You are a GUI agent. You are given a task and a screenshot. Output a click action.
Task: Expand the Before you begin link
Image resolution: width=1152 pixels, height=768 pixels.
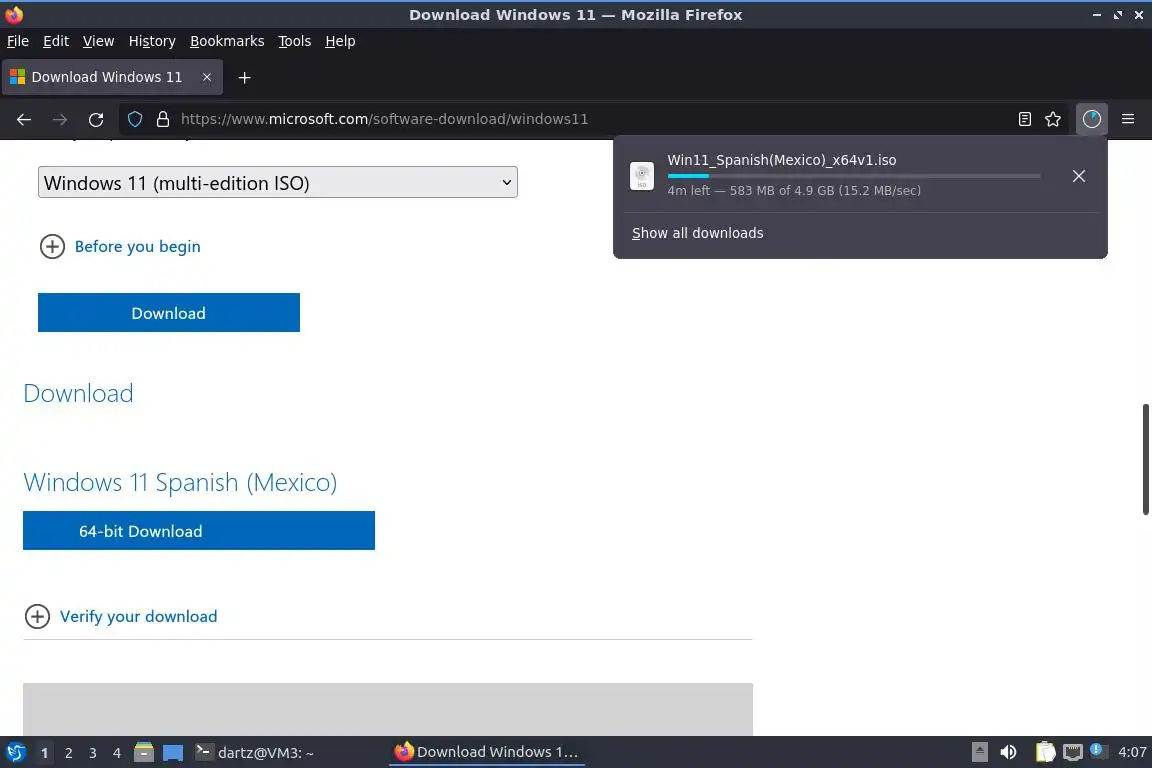click(137, 246)
